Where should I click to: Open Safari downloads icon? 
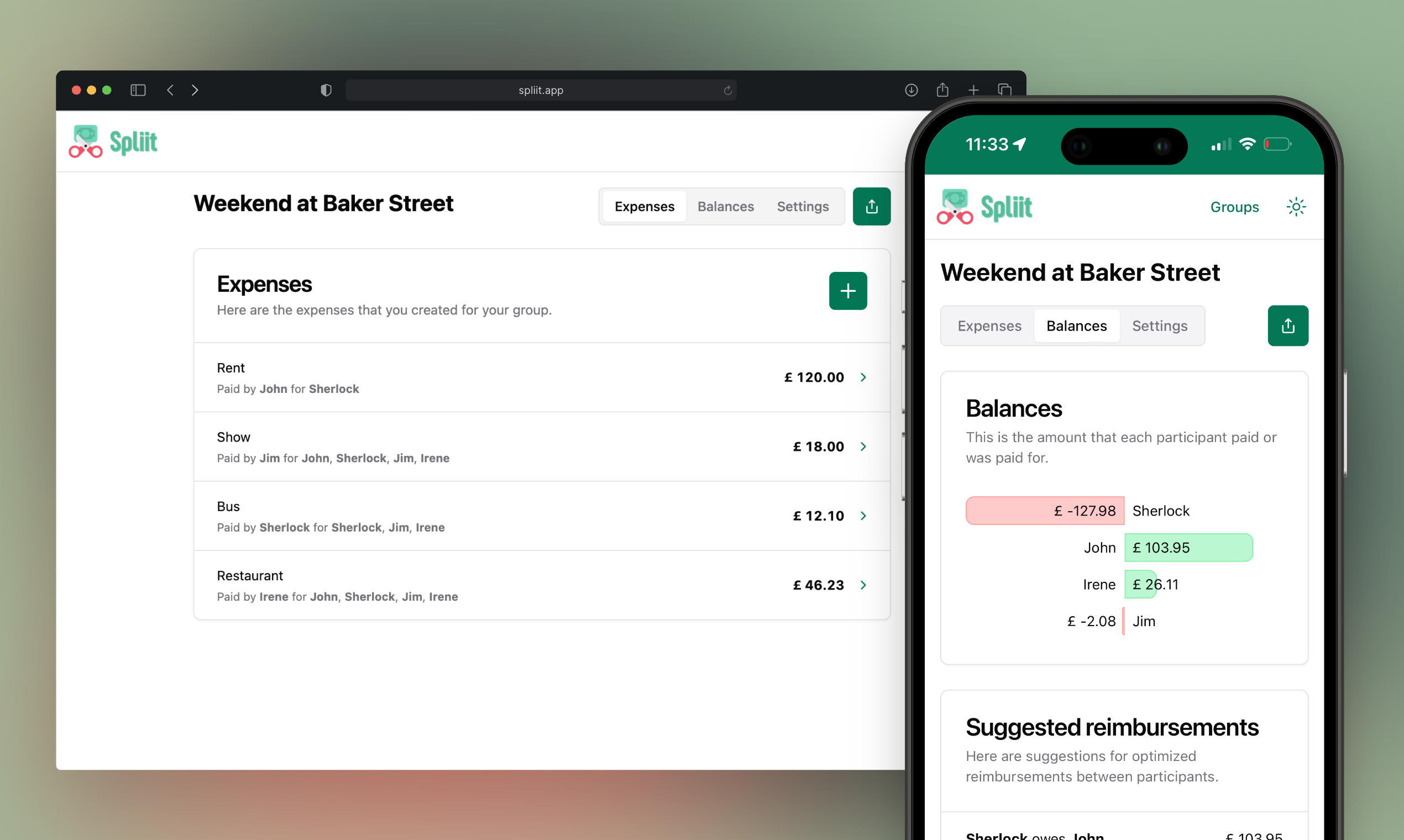911,90
